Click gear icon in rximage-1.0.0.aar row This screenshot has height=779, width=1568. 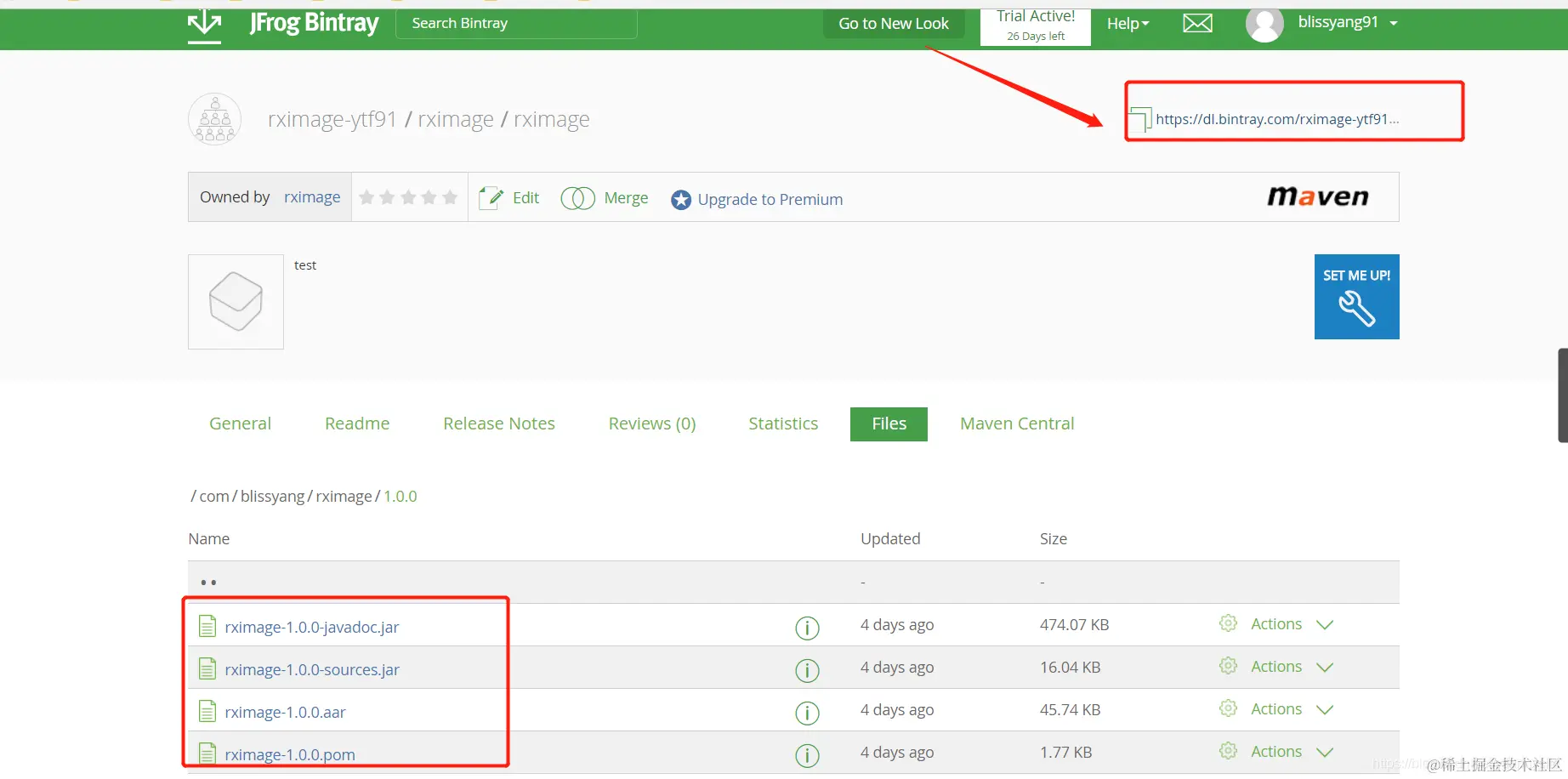(1228, 708)
